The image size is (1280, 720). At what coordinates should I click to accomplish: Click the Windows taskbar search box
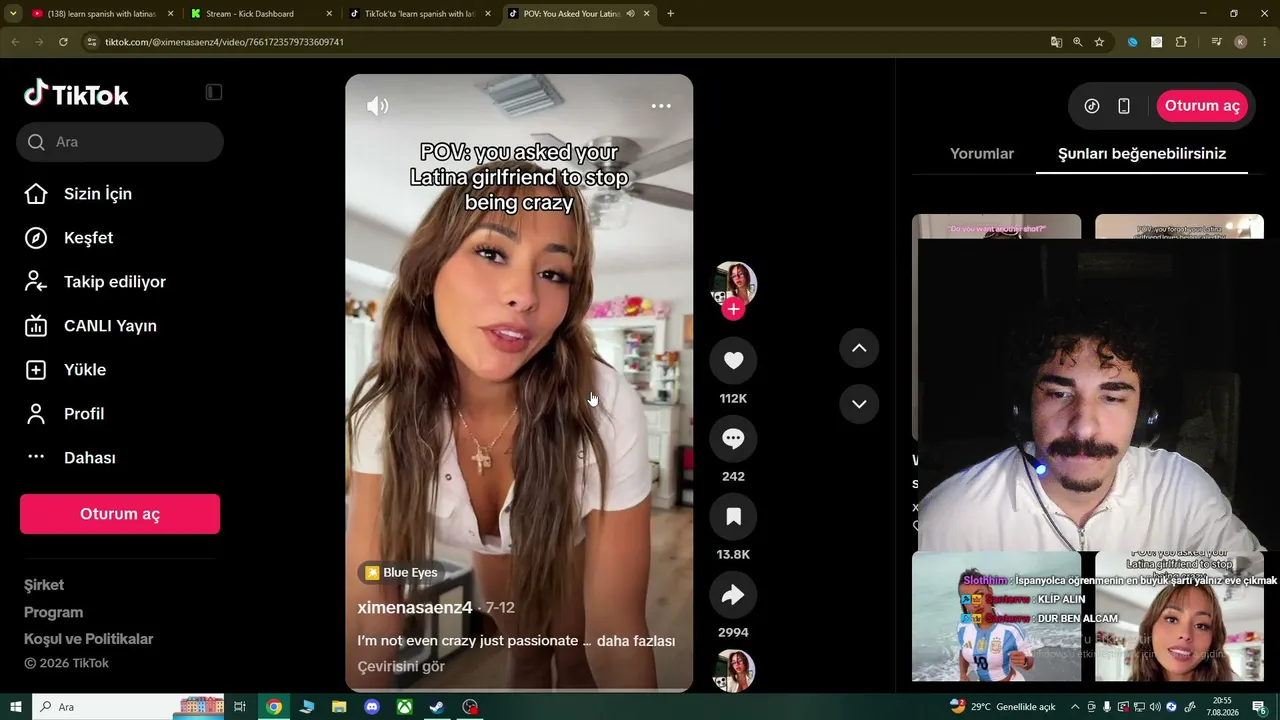pyautogui.click(x=130, y=707)
